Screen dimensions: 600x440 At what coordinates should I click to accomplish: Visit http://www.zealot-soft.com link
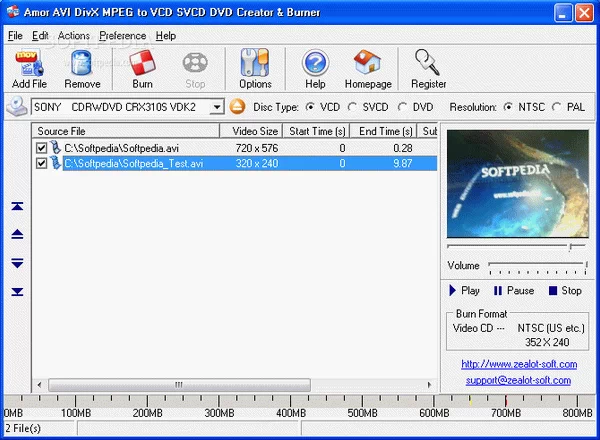pos(519,364)
